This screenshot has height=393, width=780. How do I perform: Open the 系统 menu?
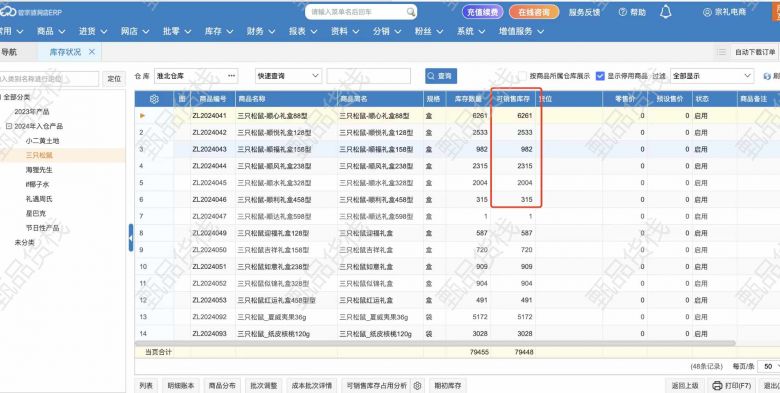pyautogui.click(x=471, y=31)
